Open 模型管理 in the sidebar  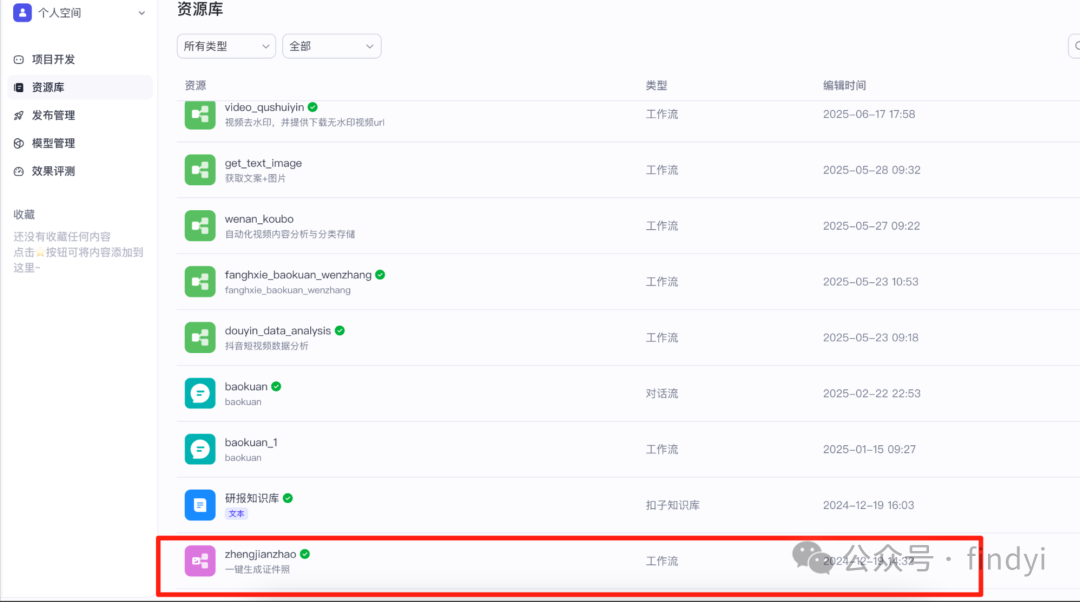pos(79,143)
